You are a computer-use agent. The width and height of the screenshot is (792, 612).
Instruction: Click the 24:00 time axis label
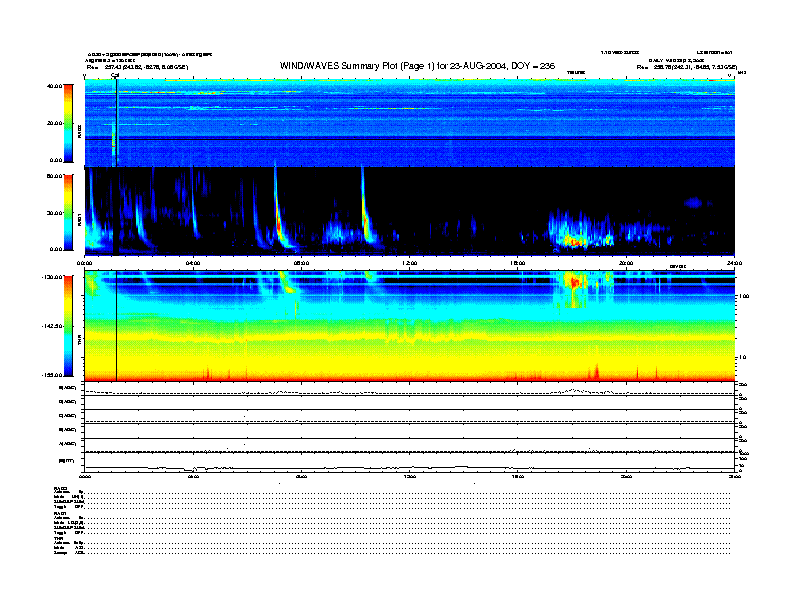click(x=734, y=264)
